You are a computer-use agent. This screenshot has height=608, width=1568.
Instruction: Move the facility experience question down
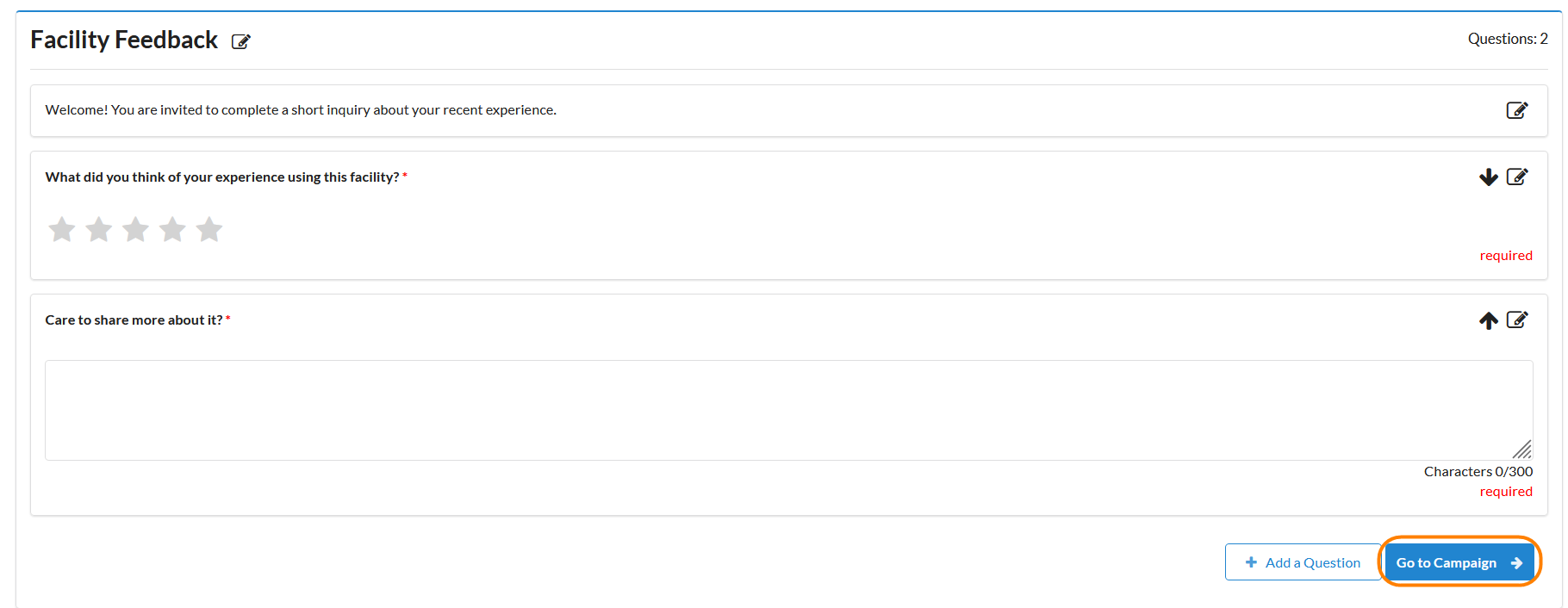click(1488, 177)
